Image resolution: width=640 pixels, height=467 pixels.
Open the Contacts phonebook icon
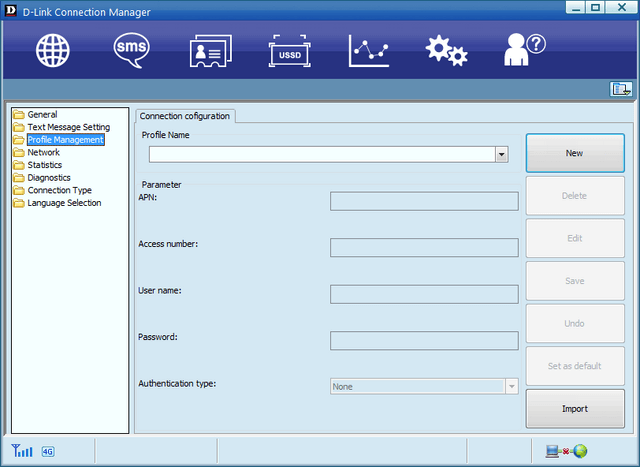click(210, 51)
